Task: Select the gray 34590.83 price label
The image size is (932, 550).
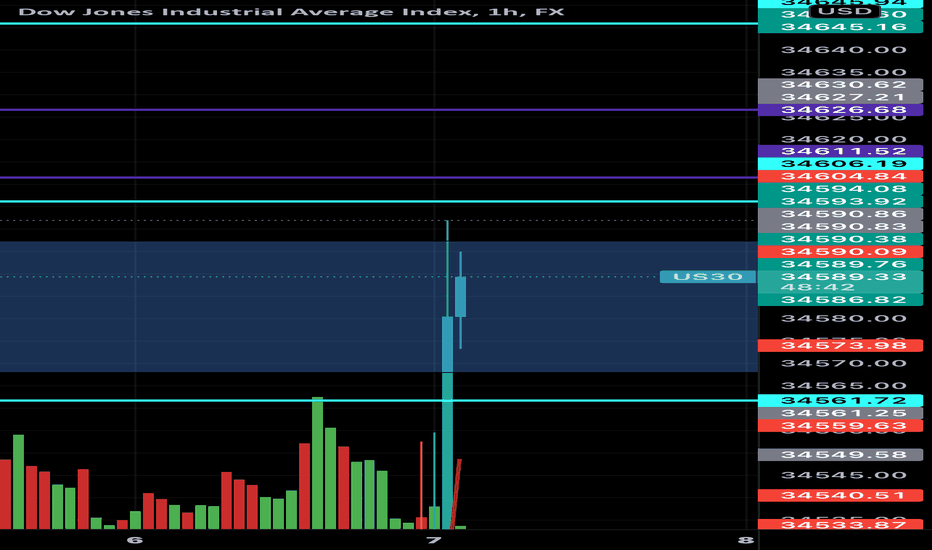Action: click(841, 227)
